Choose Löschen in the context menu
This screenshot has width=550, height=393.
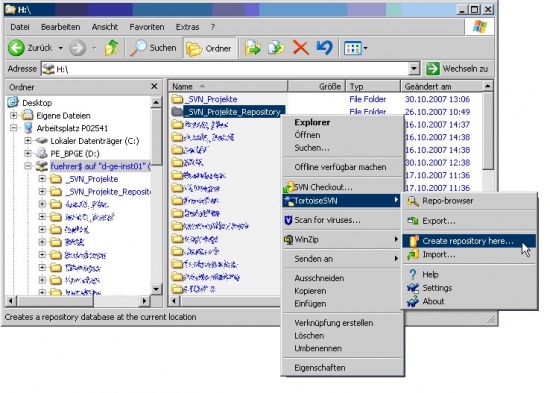tap(309, 336)
